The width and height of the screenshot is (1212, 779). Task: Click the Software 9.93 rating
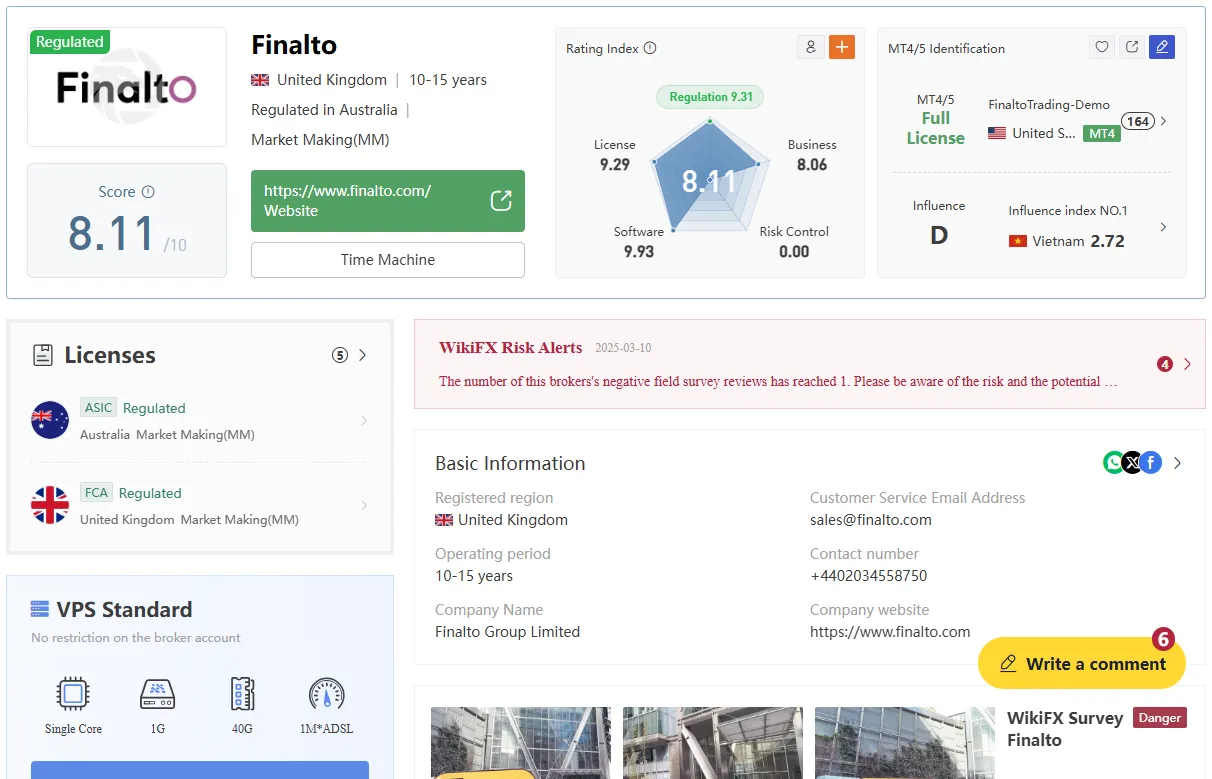tap(639, 242)
